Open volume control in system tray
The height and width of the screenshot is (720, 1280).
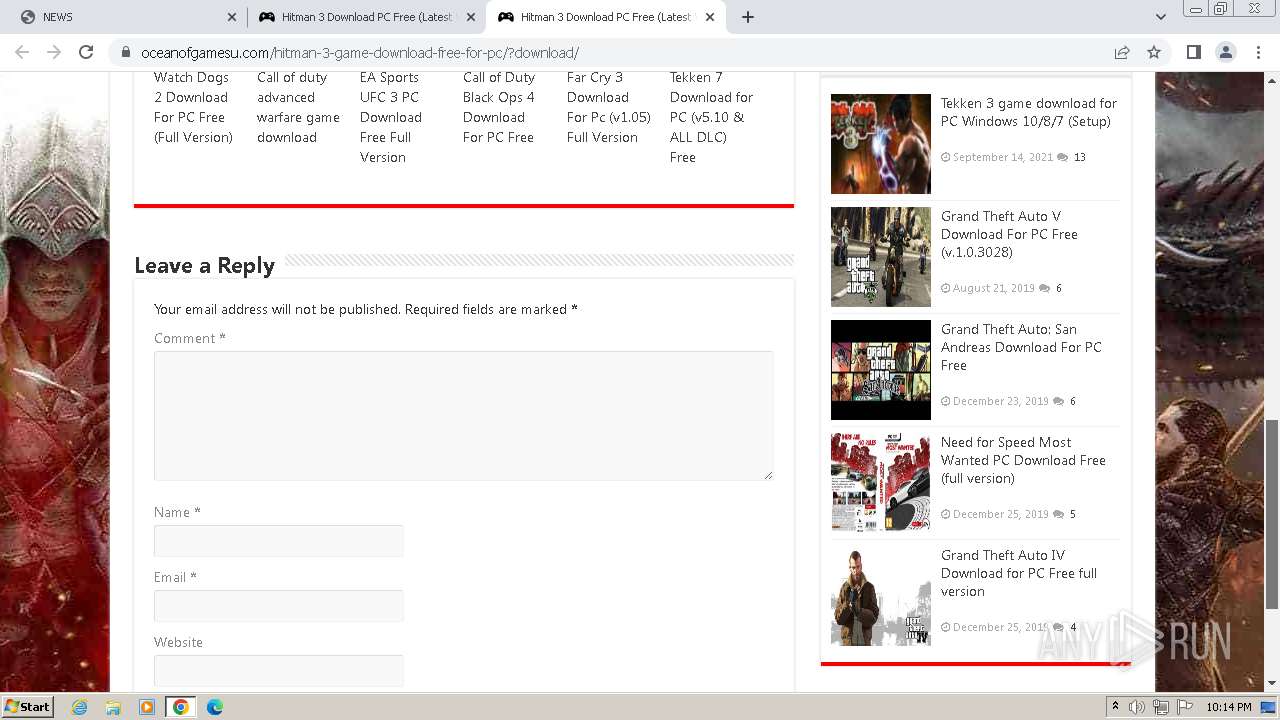click(x=1137, y=707)
